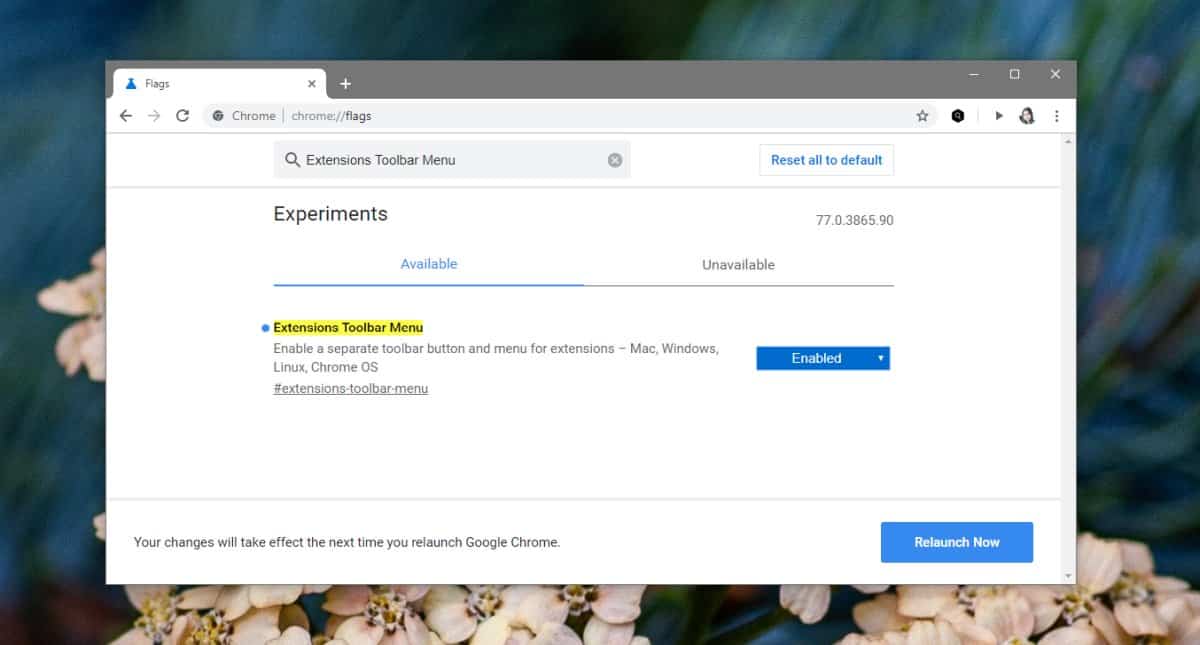Click the page scrollbar up arrow
Screen dimensions: 1200x645
1069,143
